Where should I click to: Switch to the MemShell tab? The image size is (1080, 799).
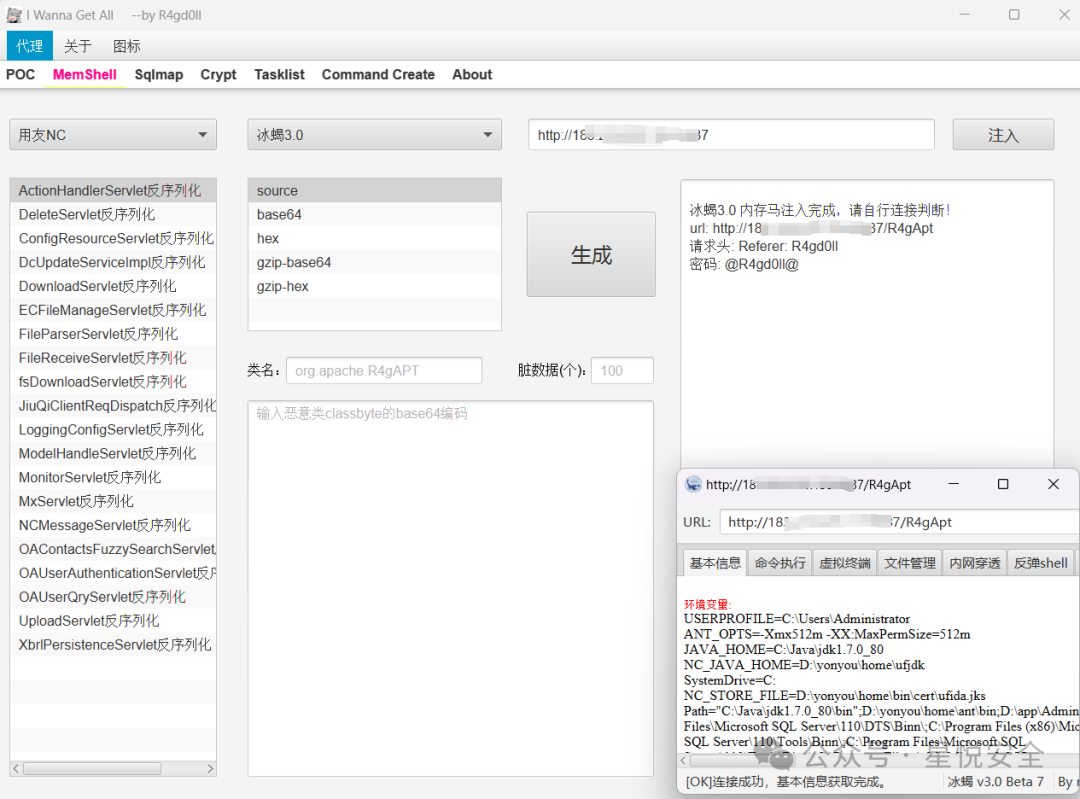(85, 74)
